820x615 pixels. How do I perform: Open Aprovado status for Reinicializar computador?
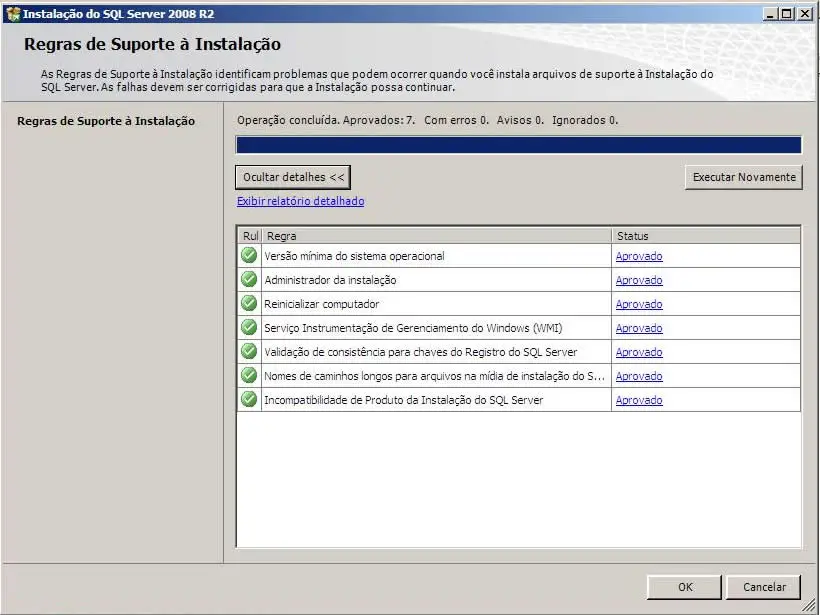[x=639, y=304]
